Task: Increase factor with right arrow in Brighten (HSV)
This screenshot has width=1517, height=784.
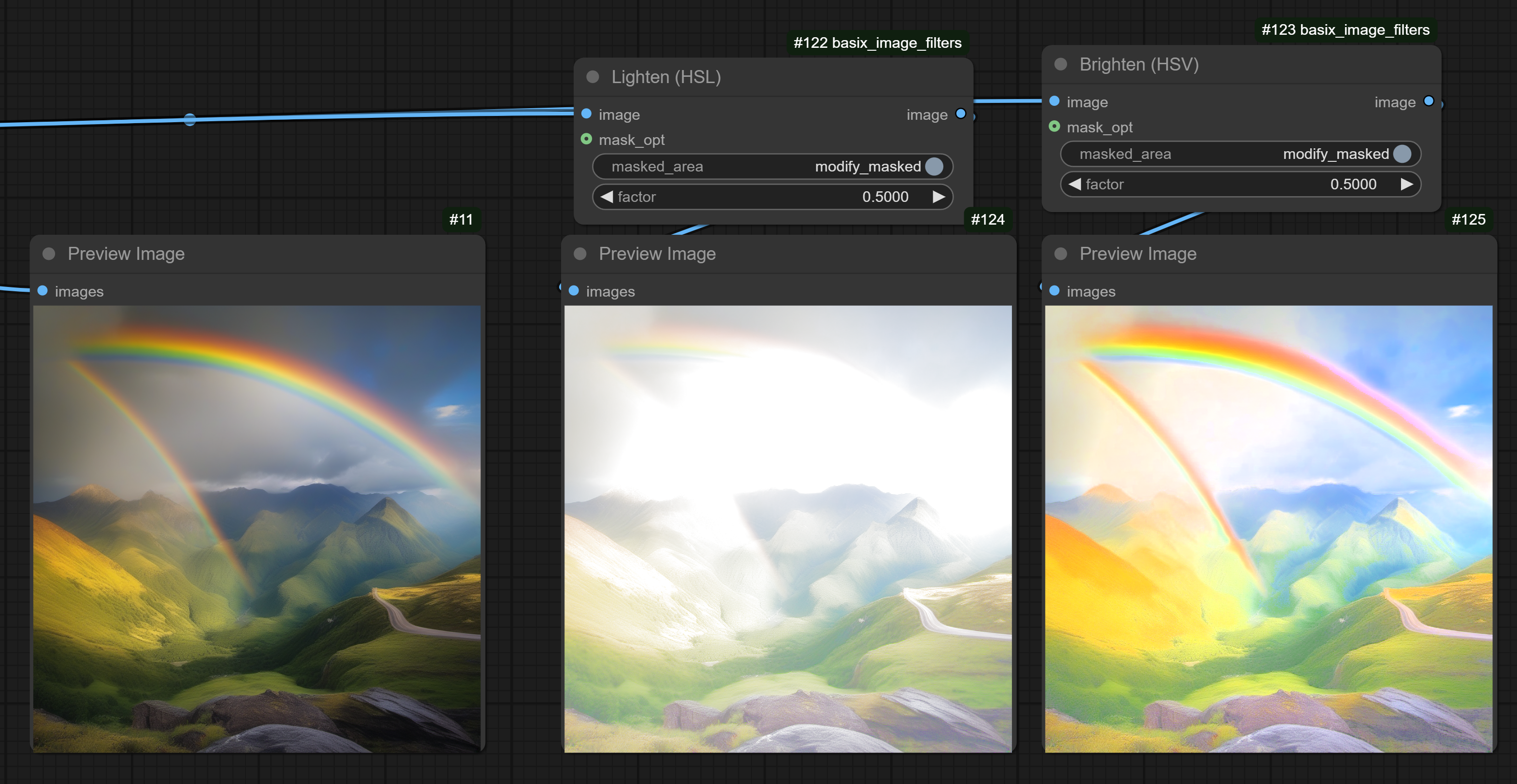Action: click(1406, 184)
